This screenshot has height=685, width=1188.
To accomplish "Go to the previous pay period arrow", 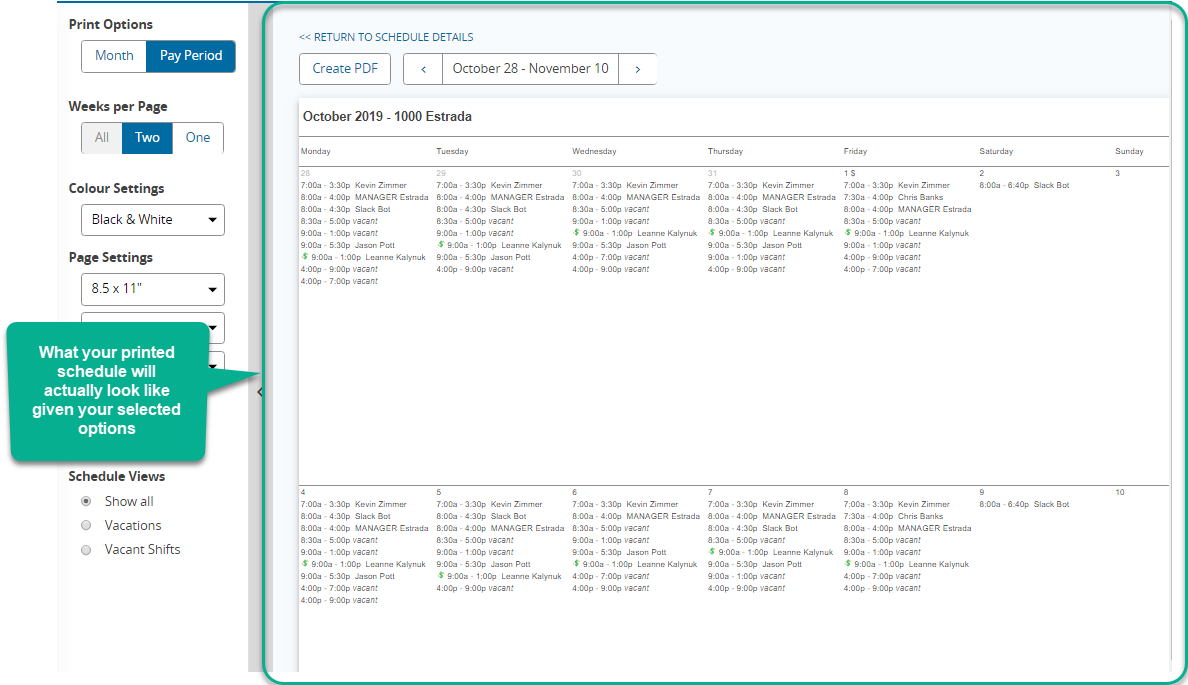I will 423,69.
